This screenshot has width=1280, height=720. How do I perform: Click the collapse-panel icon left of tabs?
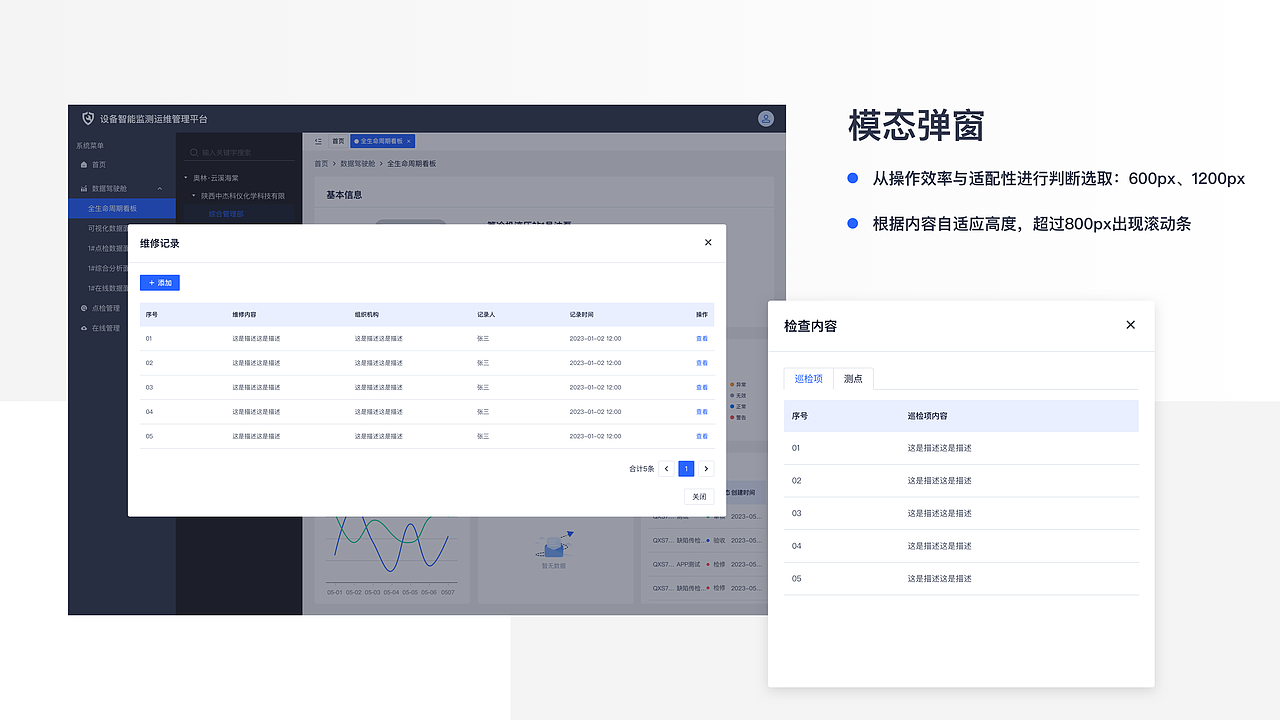coord(318,142)
